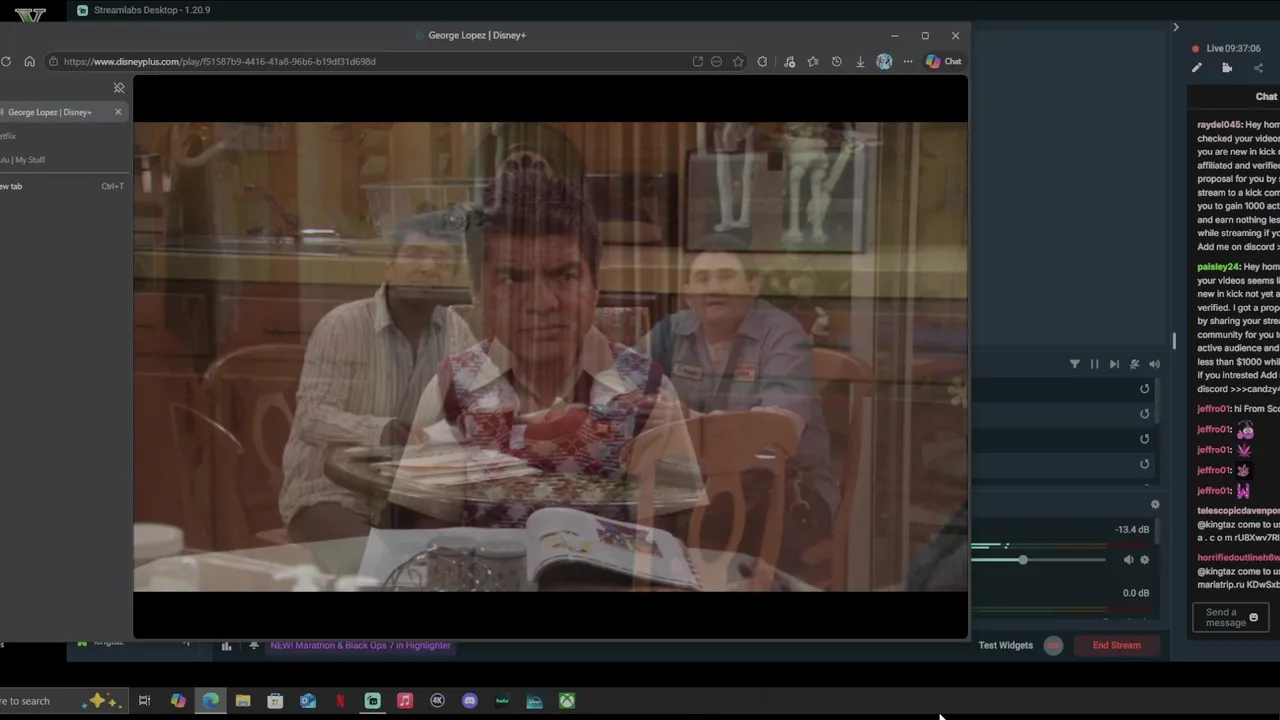
Task: Click the third refresh arrow in the Streamlabs list
Action: point(1145,439)
